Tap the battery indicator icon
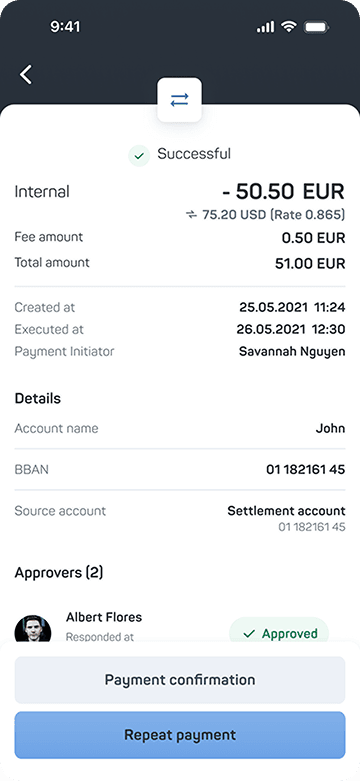Viewport: 360px width, 781px height. 316,27
